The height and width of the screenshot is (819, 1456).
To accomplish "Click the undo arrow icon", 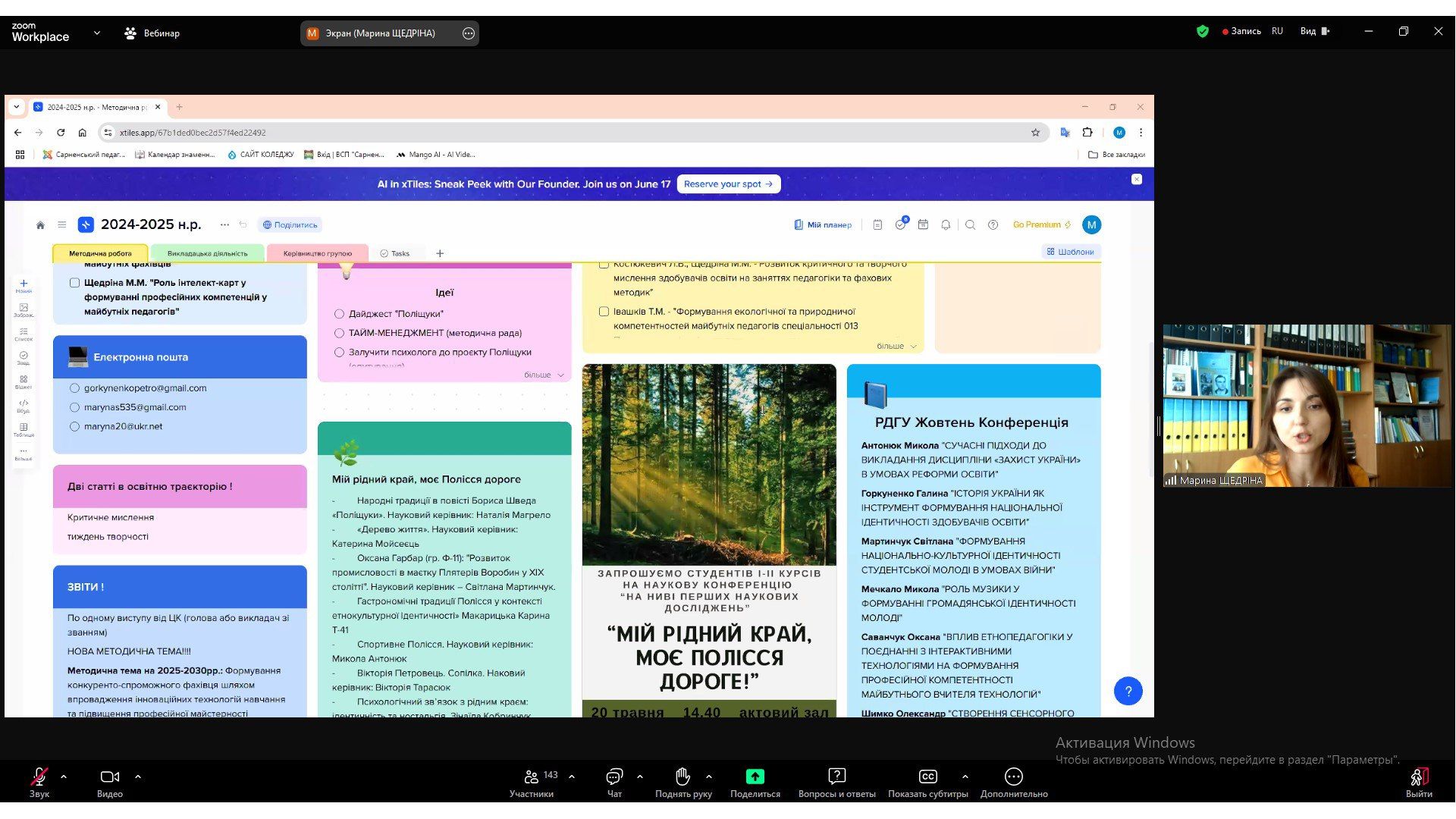I will click(x=243, y=225).
